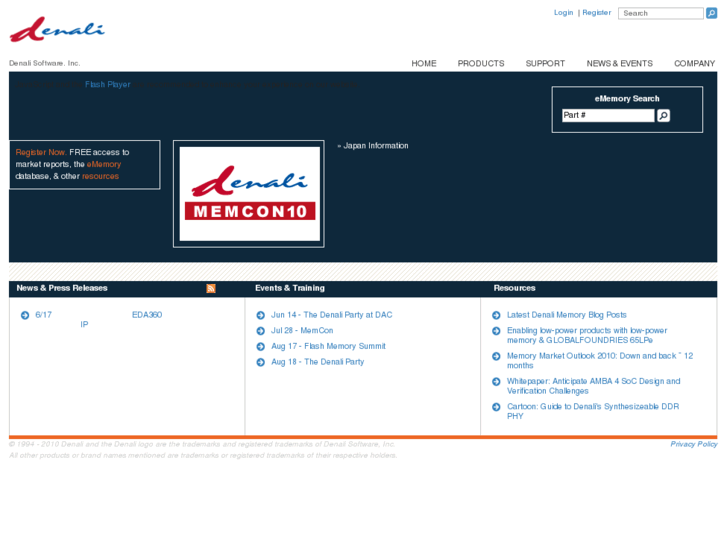Open Aug 18 The Denali Party event
727x545 pixels.
(x=318, y=362)
